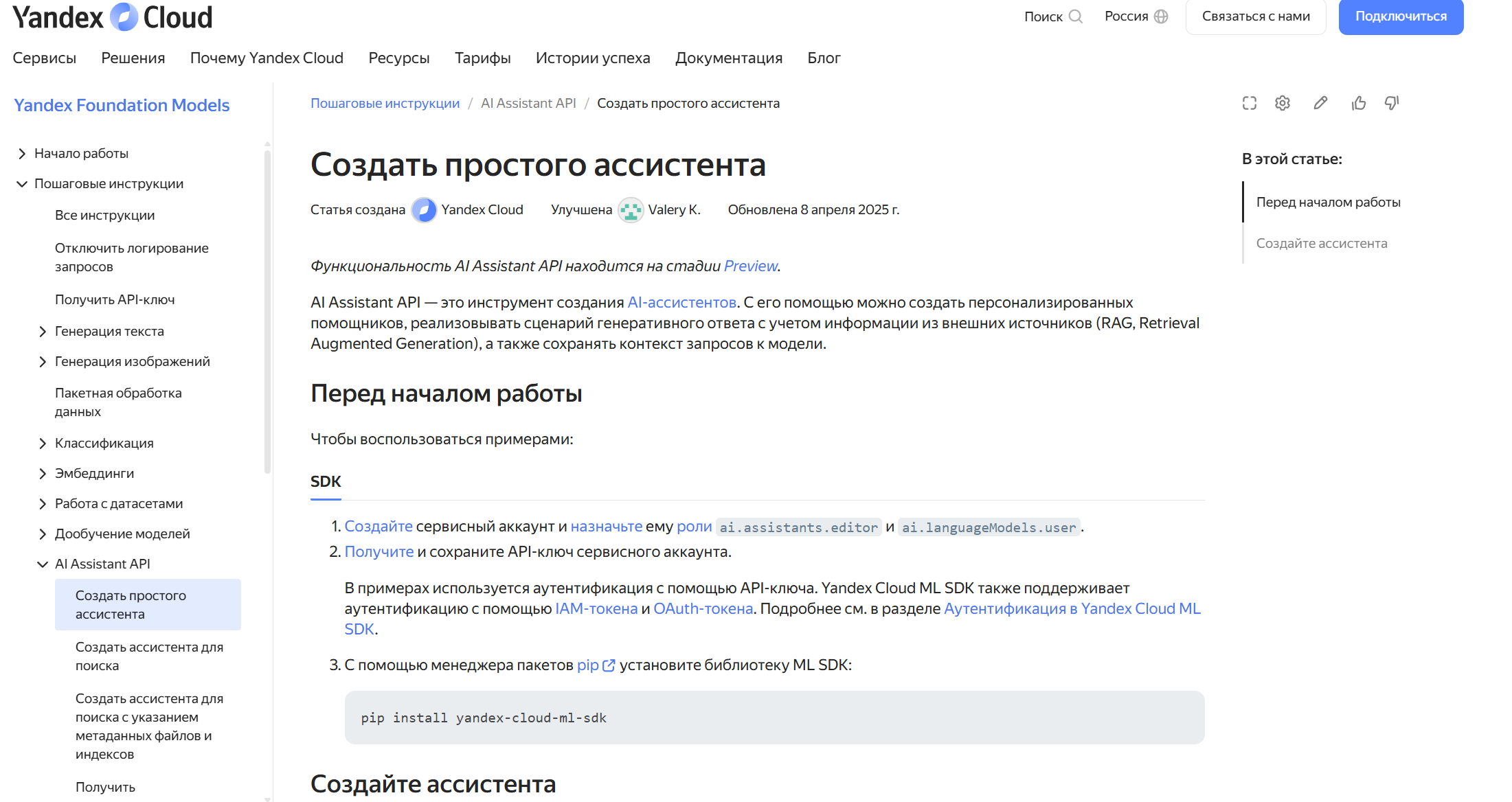Click the Получите API key link
1512x802 pixels.
[379, 552]
